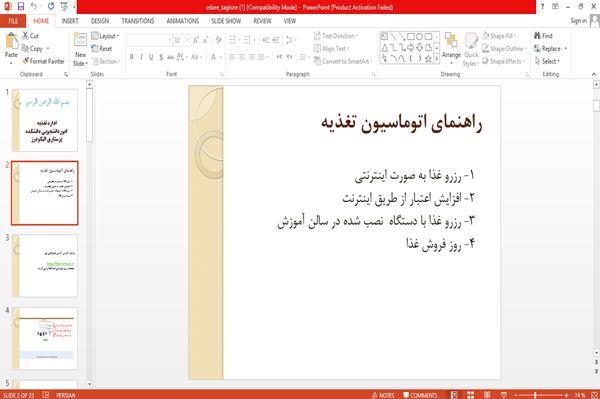Viewport: 600px width, 399px height.
Task: Click the Paste clipboard icon
Action: point(11,41)
